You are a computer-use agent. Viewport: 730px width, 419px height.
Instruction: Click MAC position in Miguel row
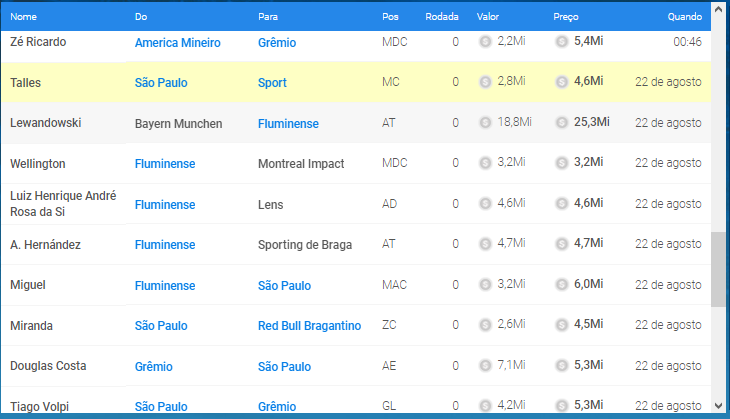coord(394,284)
